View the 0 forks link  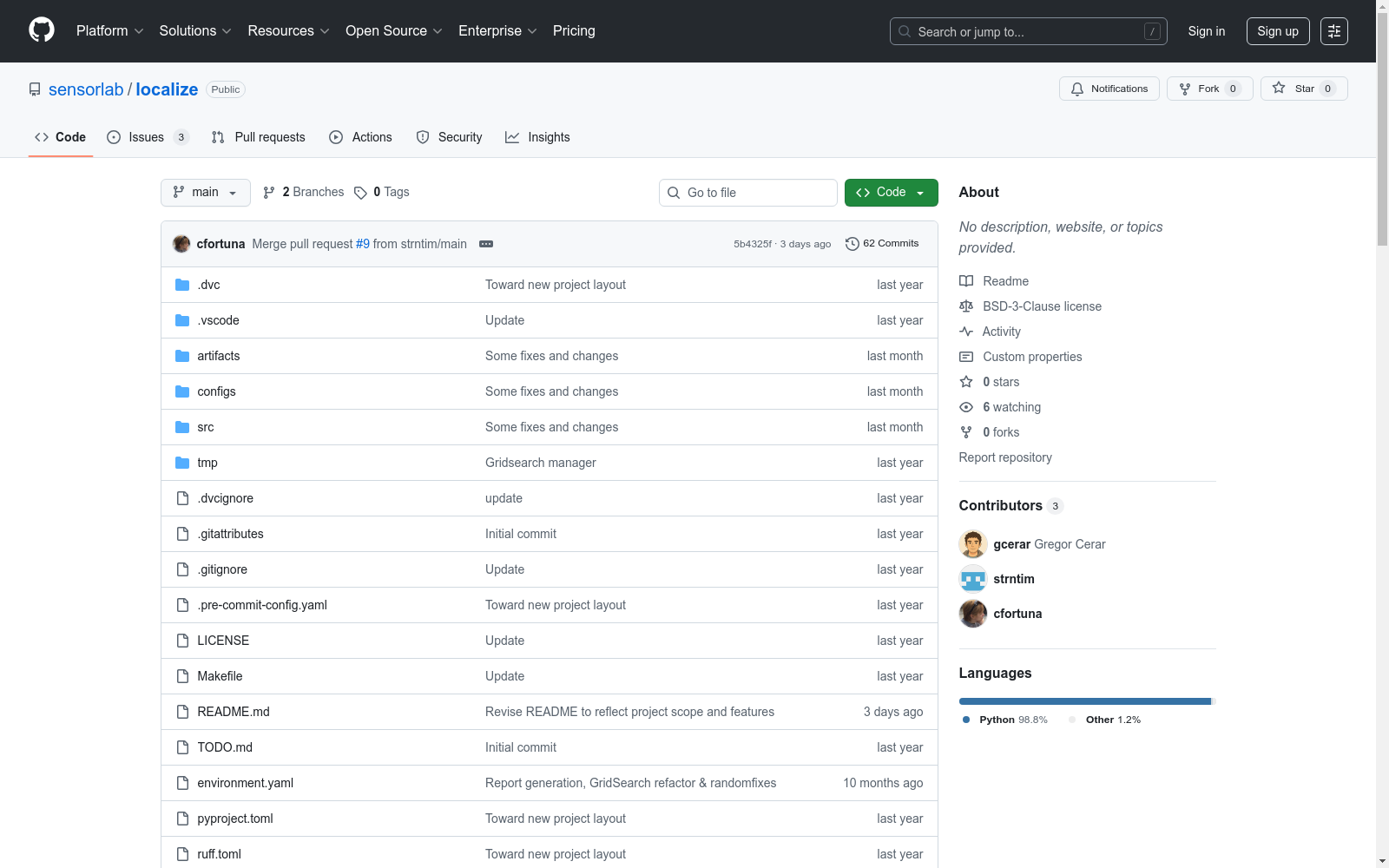[990, 432]
